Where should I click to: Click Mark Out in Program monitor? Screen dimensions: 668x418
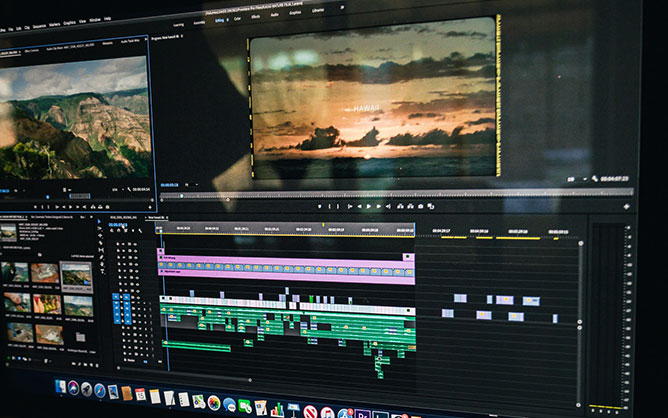click(x=338, y=206)
